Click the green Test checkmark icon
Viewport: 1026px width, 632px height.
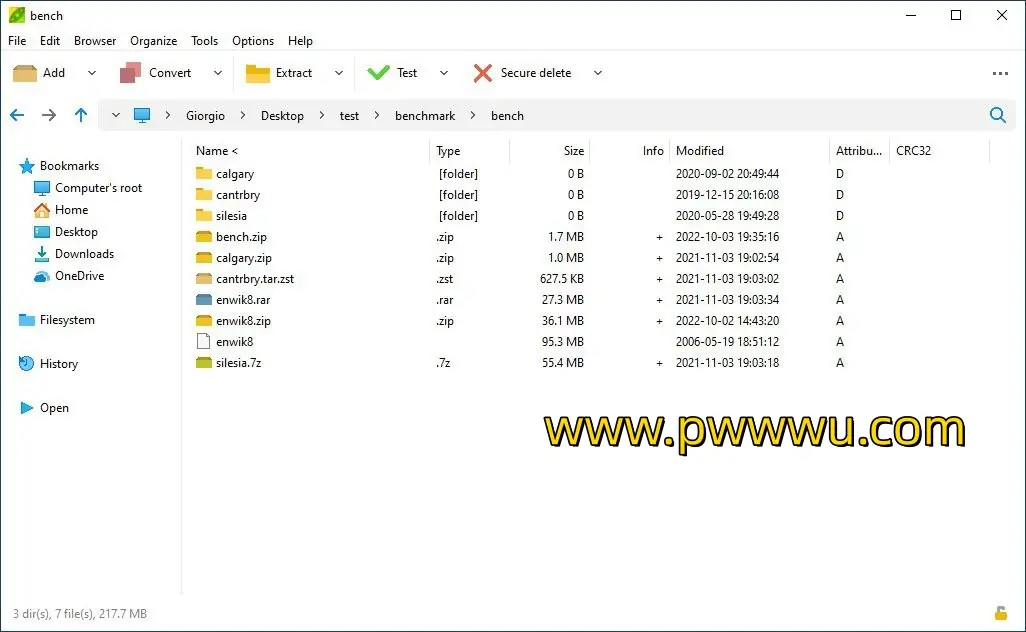378,73
